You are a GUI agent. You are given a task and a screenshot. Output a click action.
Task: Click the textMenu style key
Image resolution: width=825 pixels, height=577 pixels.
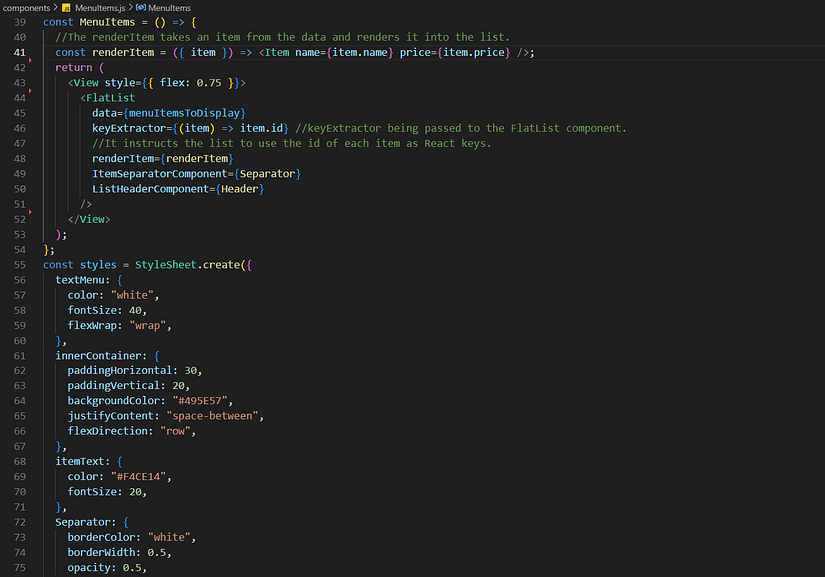[80, 280]
